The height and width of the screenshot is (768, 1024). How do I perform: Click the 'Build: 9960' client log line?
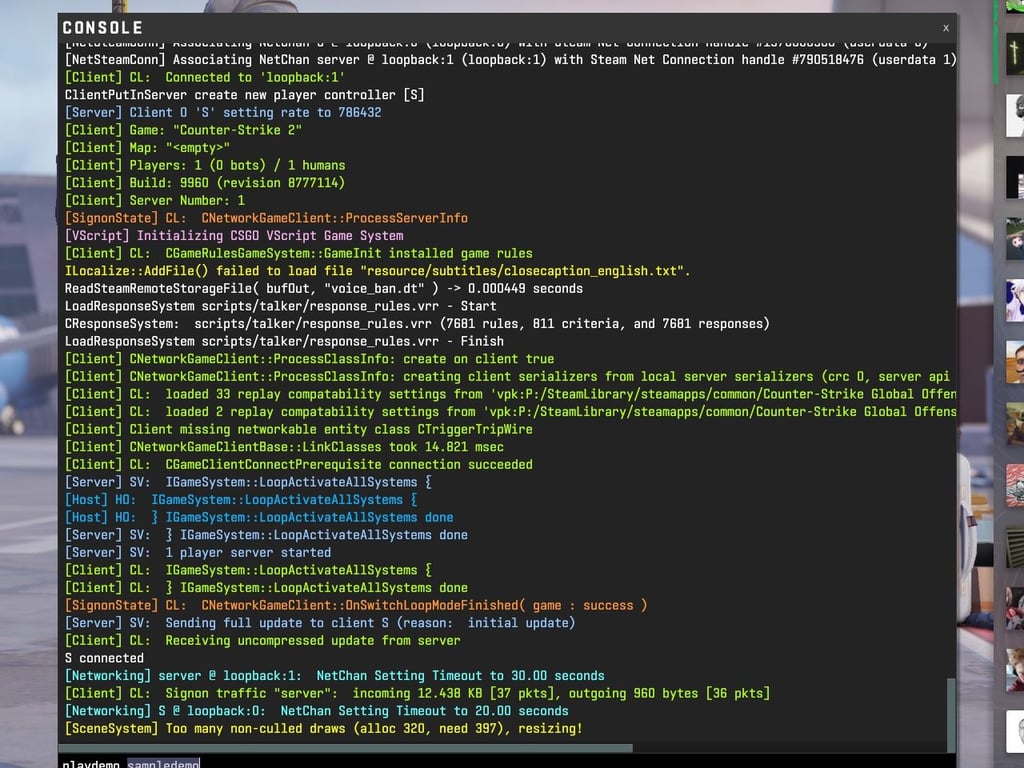204,183
